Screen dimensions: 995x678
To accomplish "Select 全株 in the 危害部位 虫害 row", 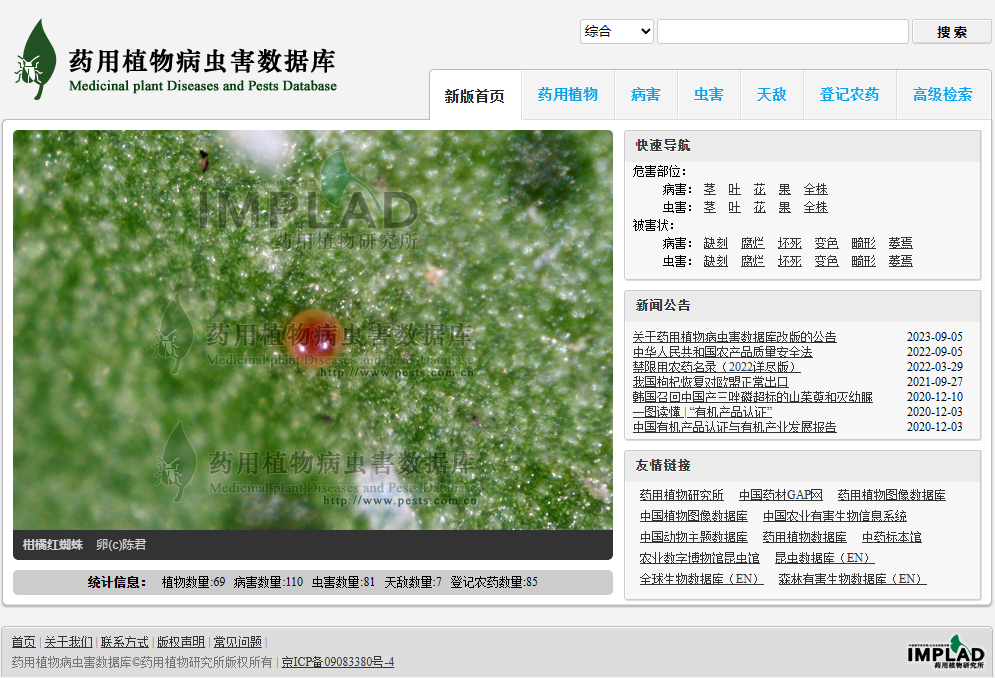I will click(x=816, y=207).
